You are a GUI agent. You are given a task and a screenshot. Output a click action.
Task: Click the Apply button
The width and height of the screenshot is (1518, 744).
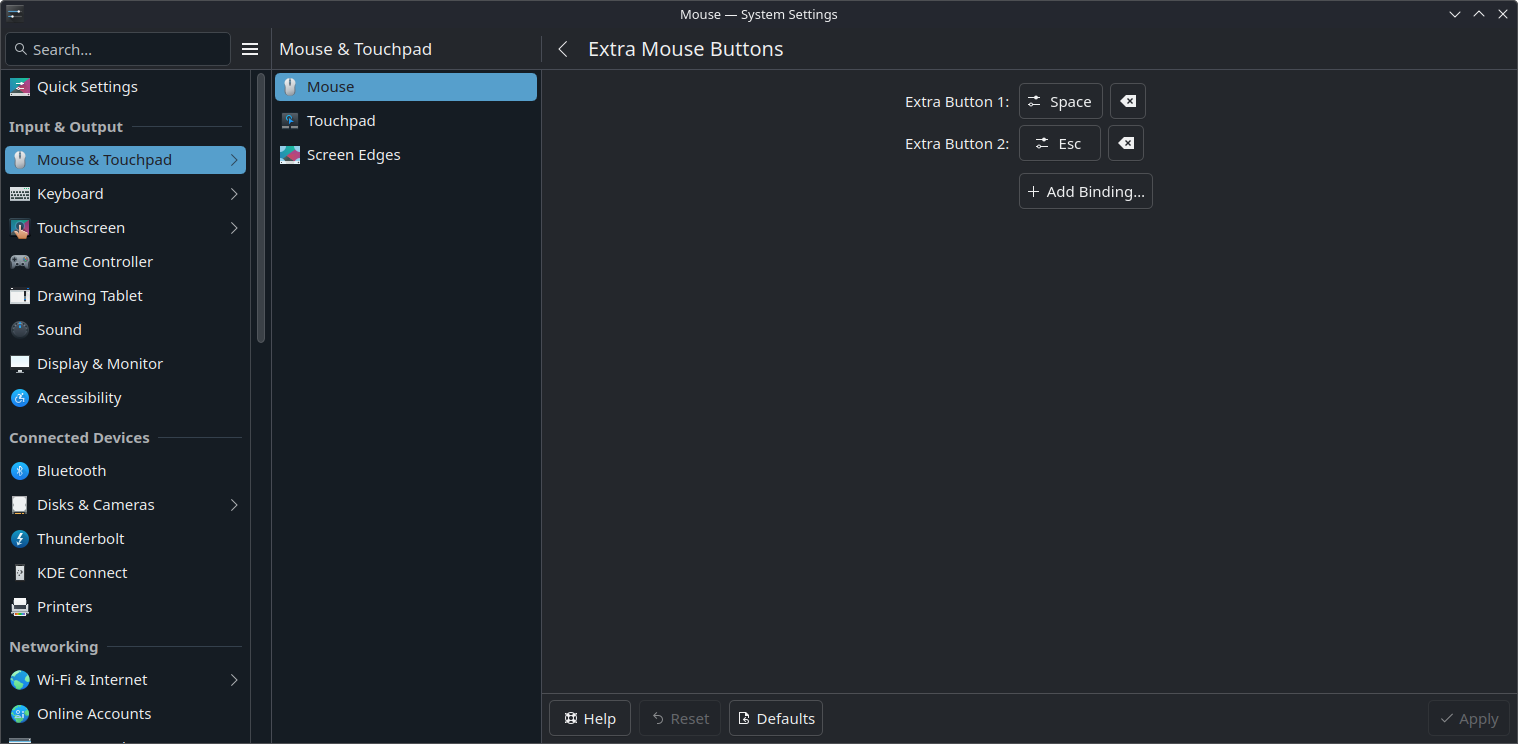click(x=1469, y=718)
